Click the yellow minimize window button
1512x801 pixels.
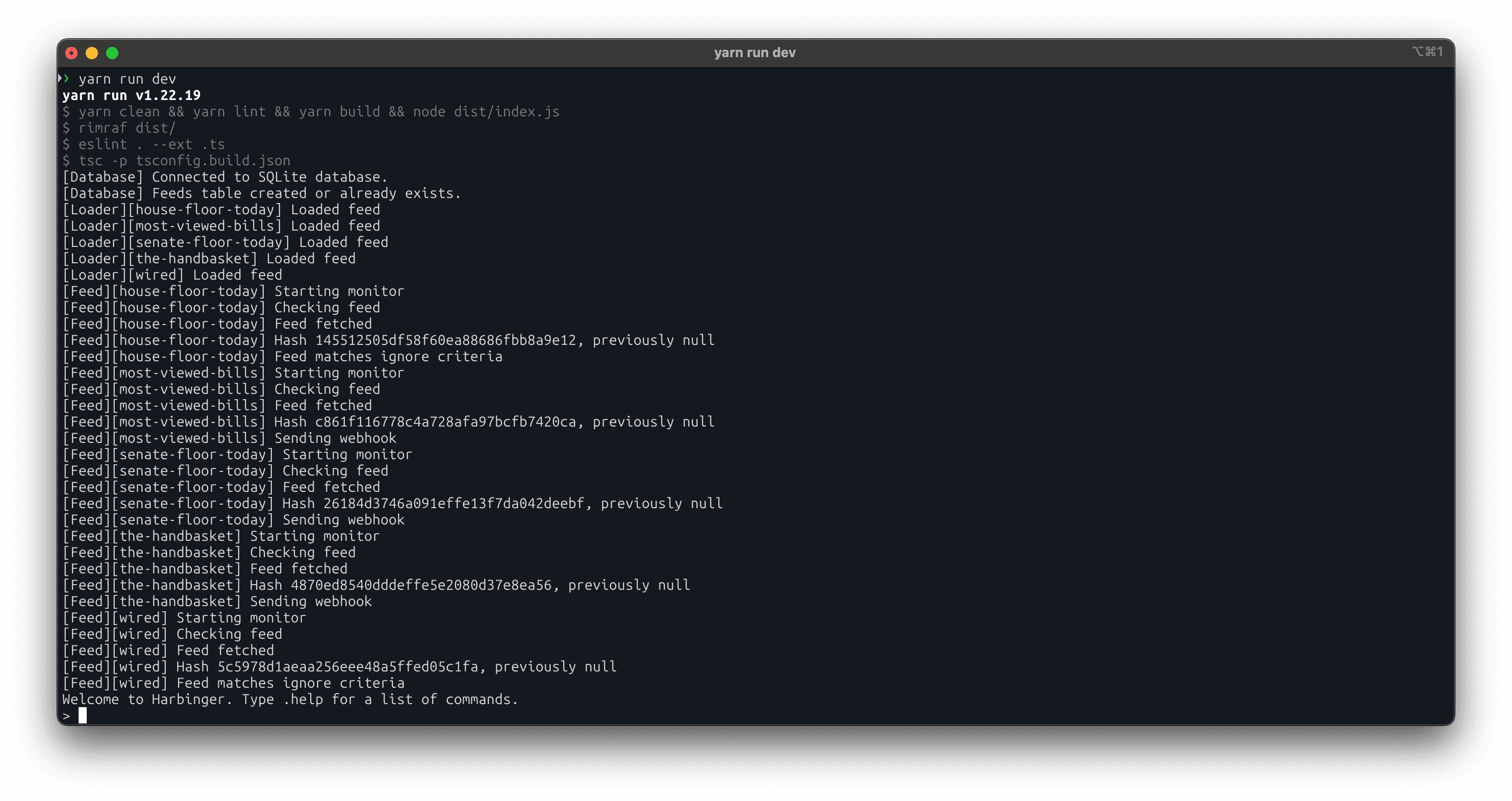91,54
